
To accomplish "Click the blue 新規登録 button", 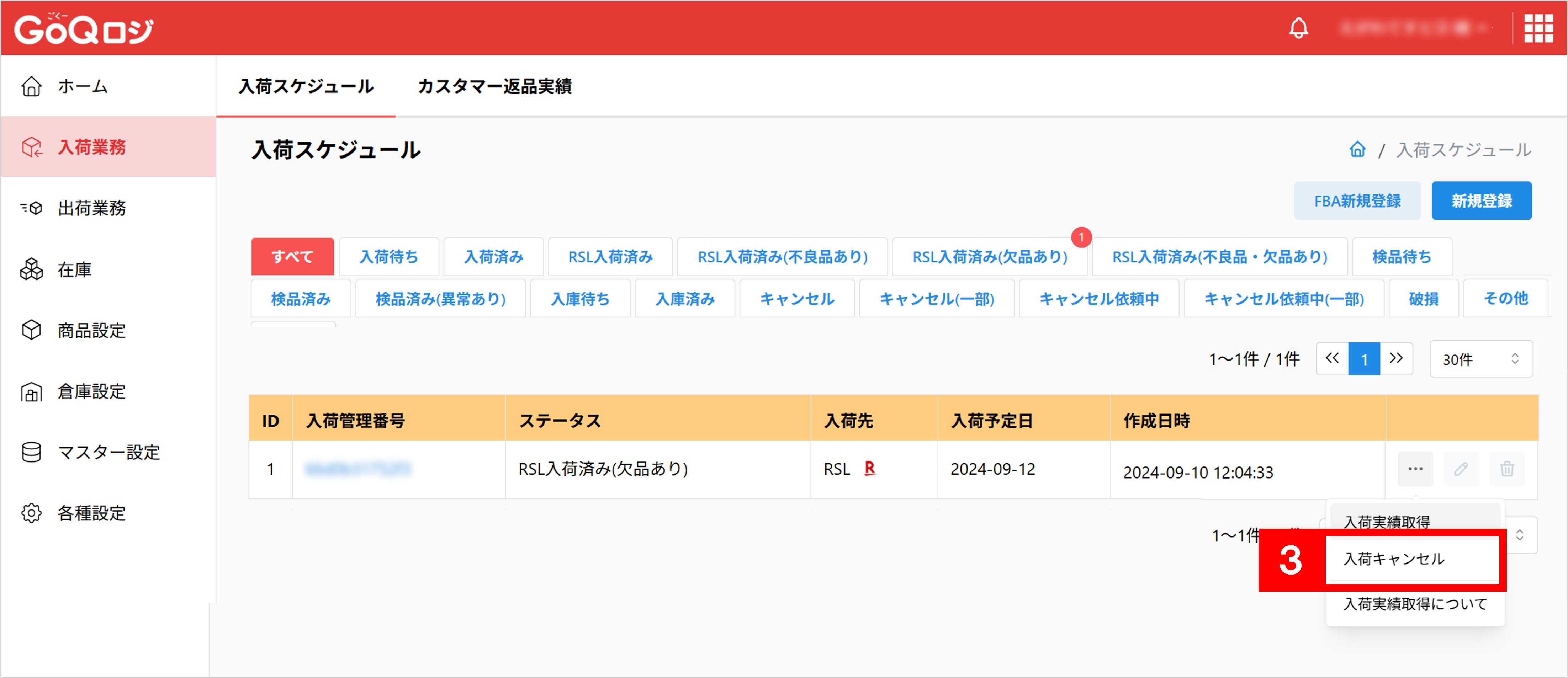I will (1481, 201).
